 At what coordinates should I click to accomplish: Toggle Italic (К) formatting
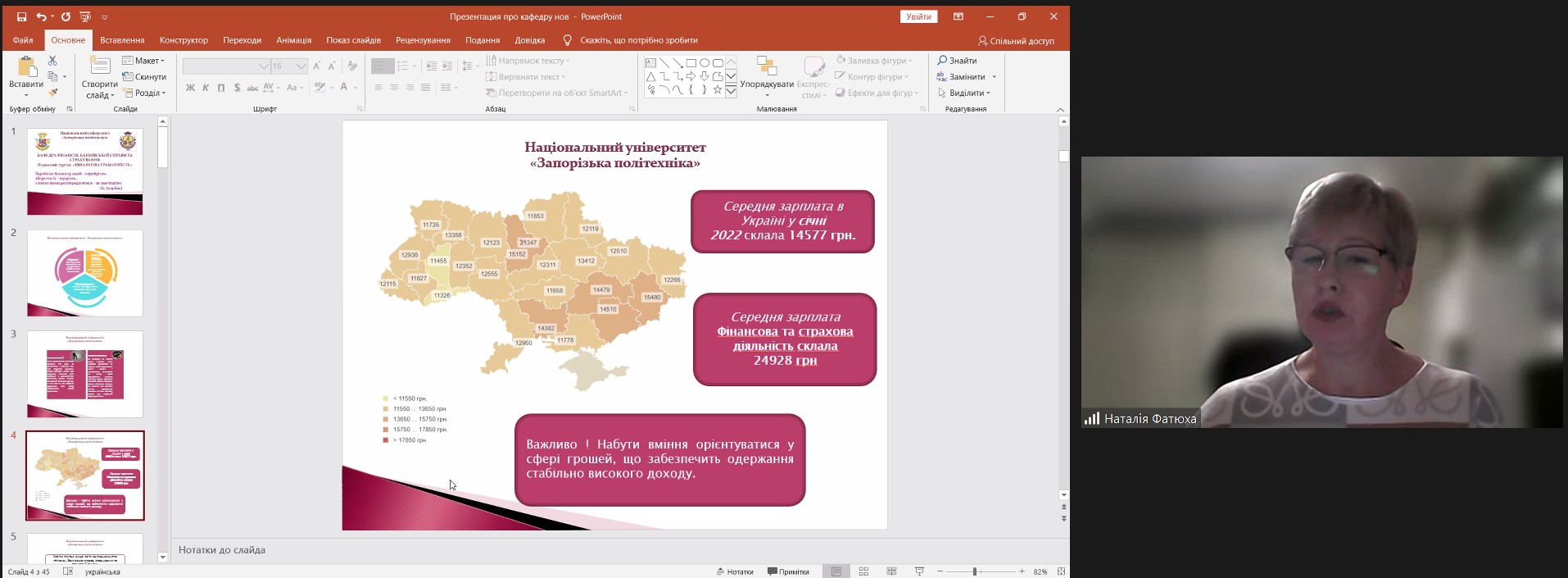206,88
